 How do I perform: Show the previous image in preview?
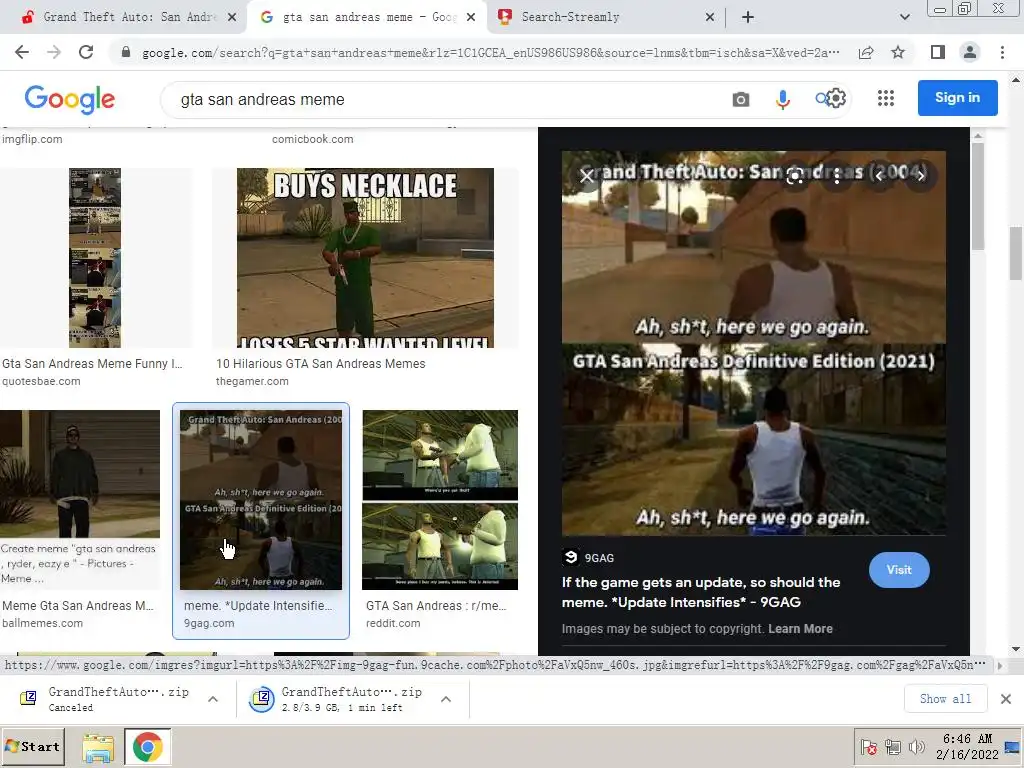(x=879, y=176)
